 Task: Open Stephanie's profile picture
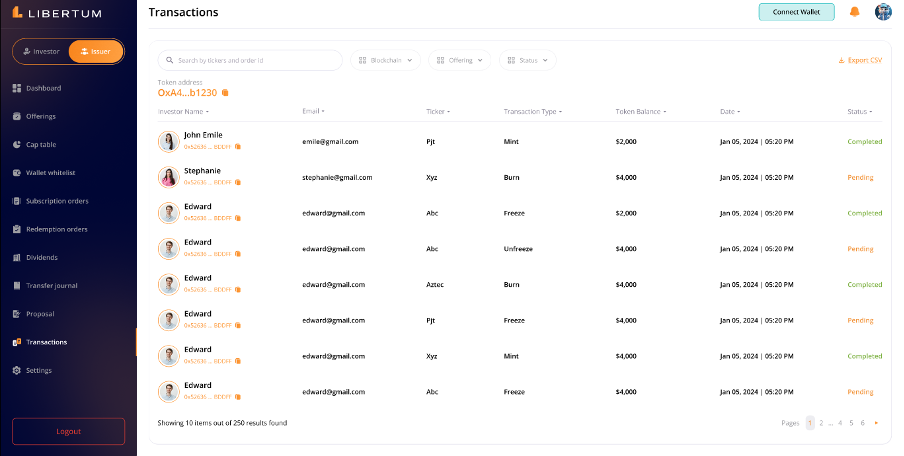[168, 177]
